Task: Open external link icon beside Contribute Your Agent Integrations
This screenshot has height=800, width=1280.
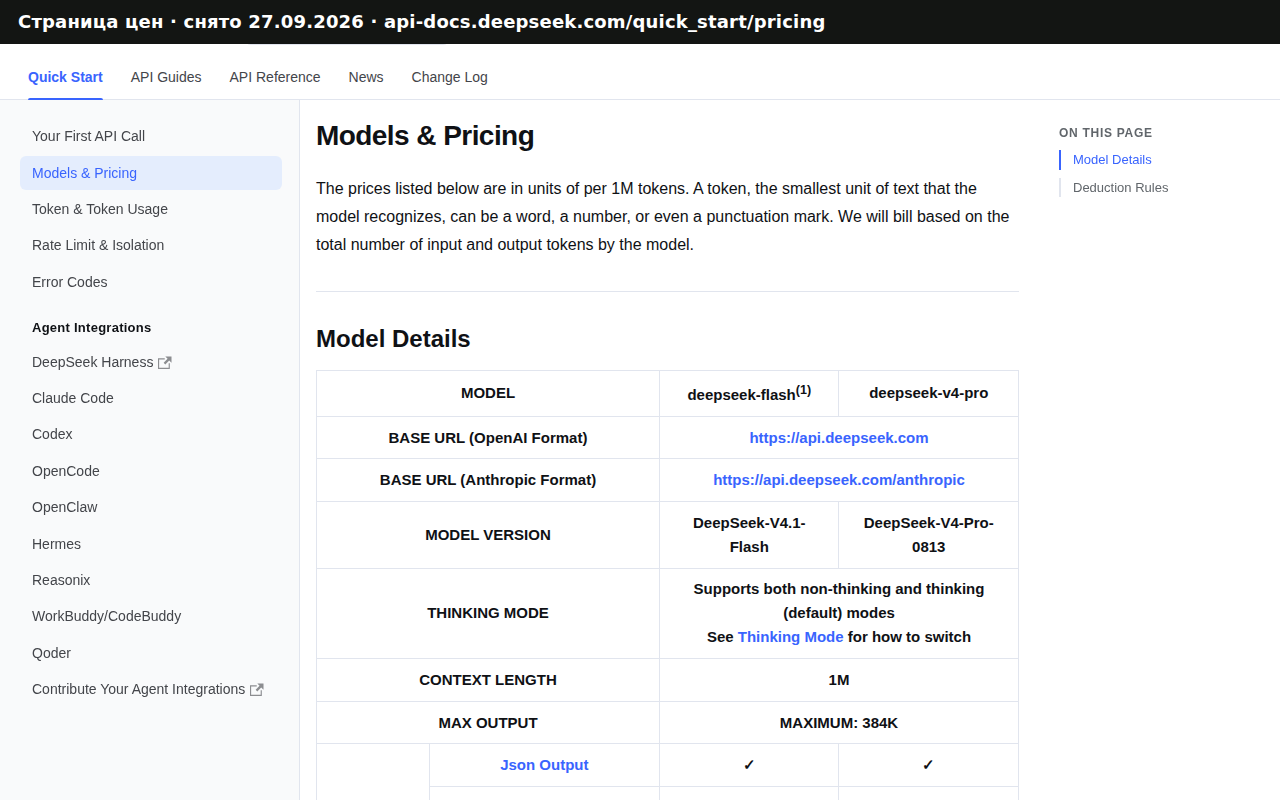Action: tap(257, 690)
